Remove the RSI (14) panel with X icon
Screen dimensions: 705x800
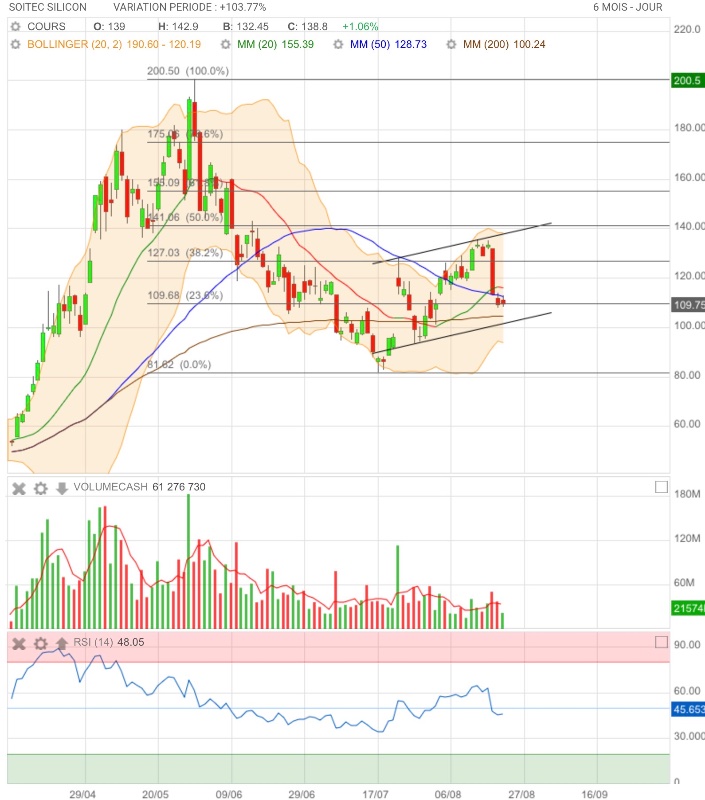(x=19, y=644)
